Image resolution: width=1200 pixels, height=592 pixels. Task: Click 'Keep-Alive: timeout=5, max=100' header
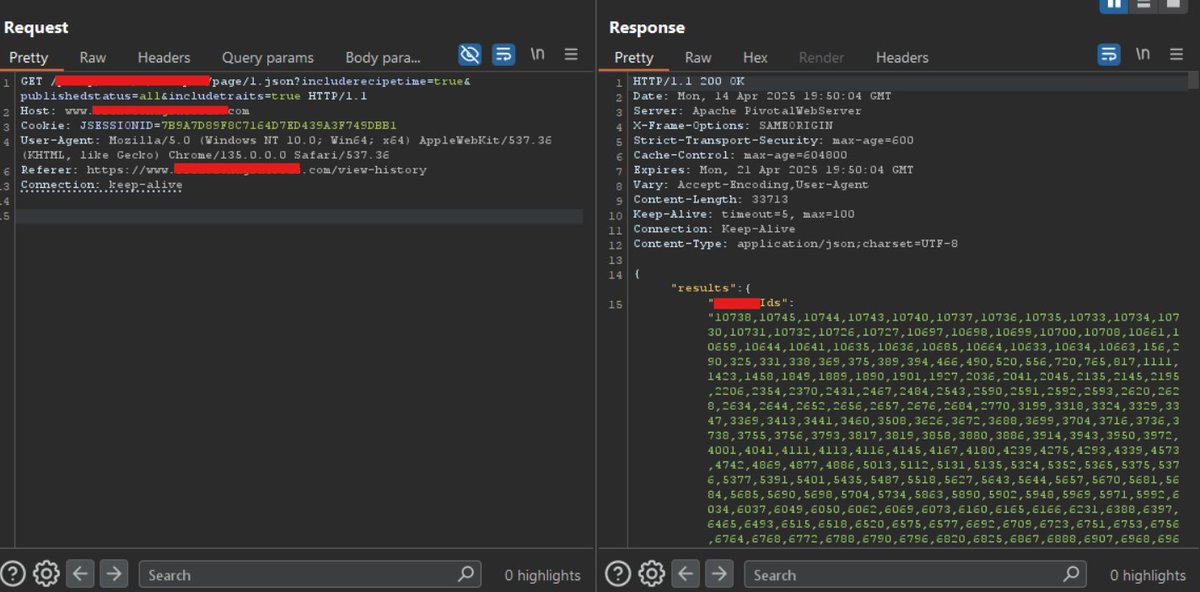(x=744, y=214)
